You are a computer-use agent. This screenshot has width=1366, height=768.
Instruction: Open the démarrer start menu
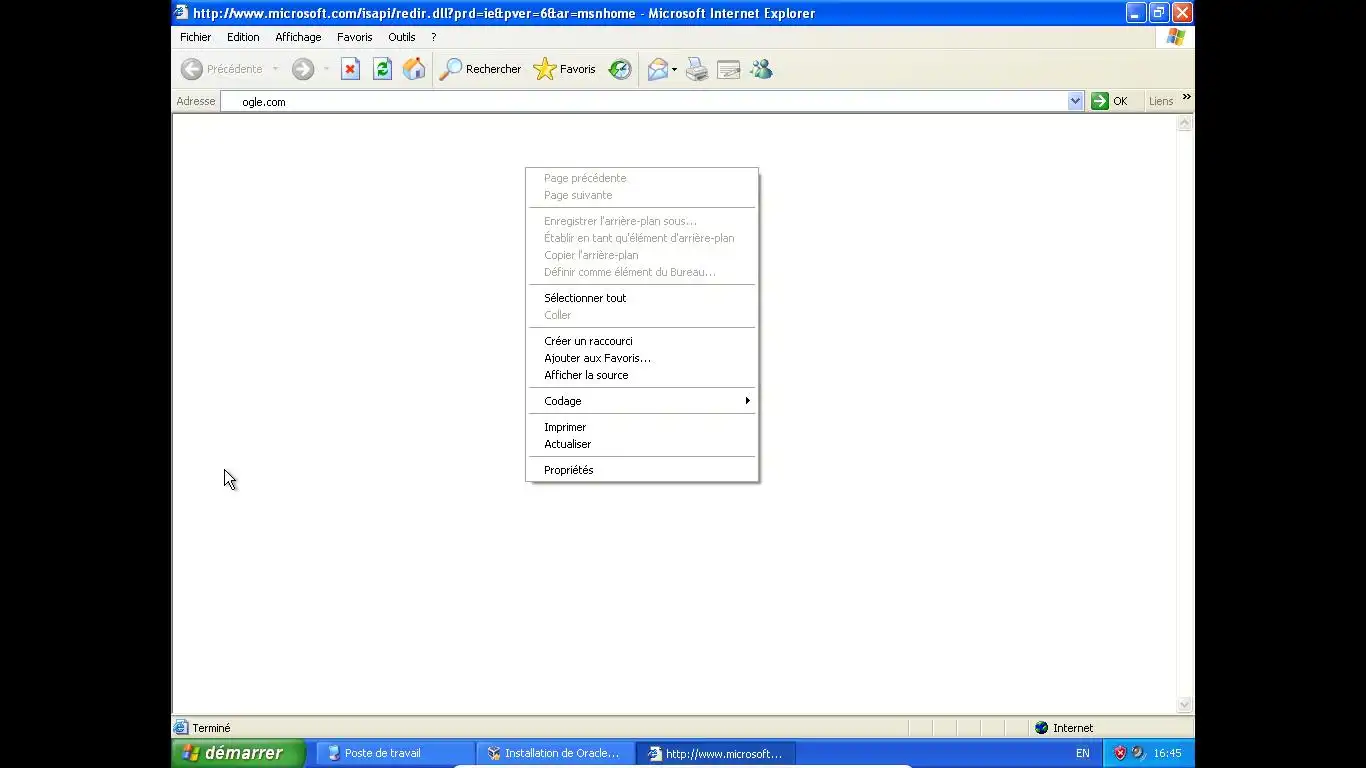238,753
